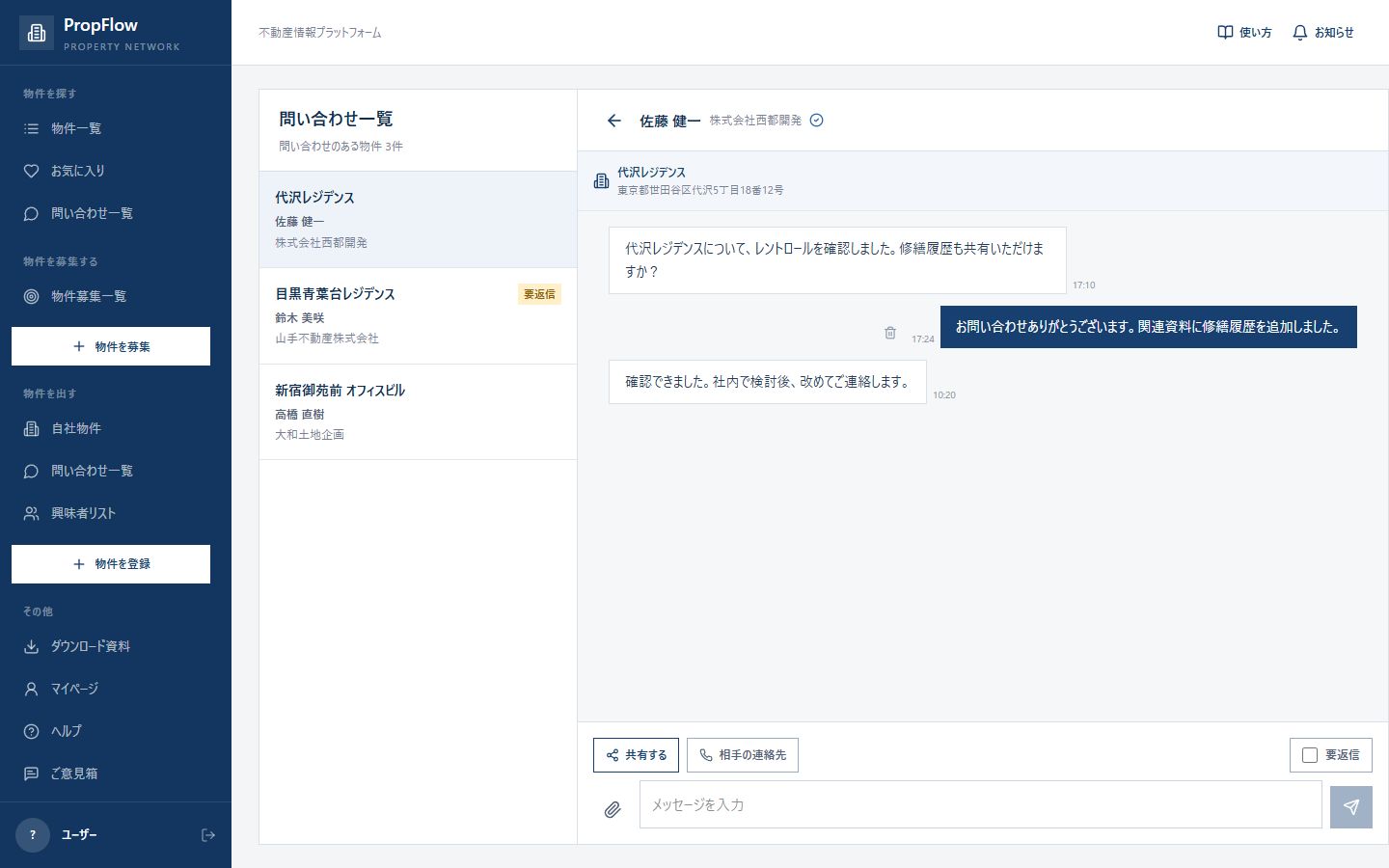The image size is (1389, 868).
Task: Click the user avatar with question mark
Action: point(33,835)
